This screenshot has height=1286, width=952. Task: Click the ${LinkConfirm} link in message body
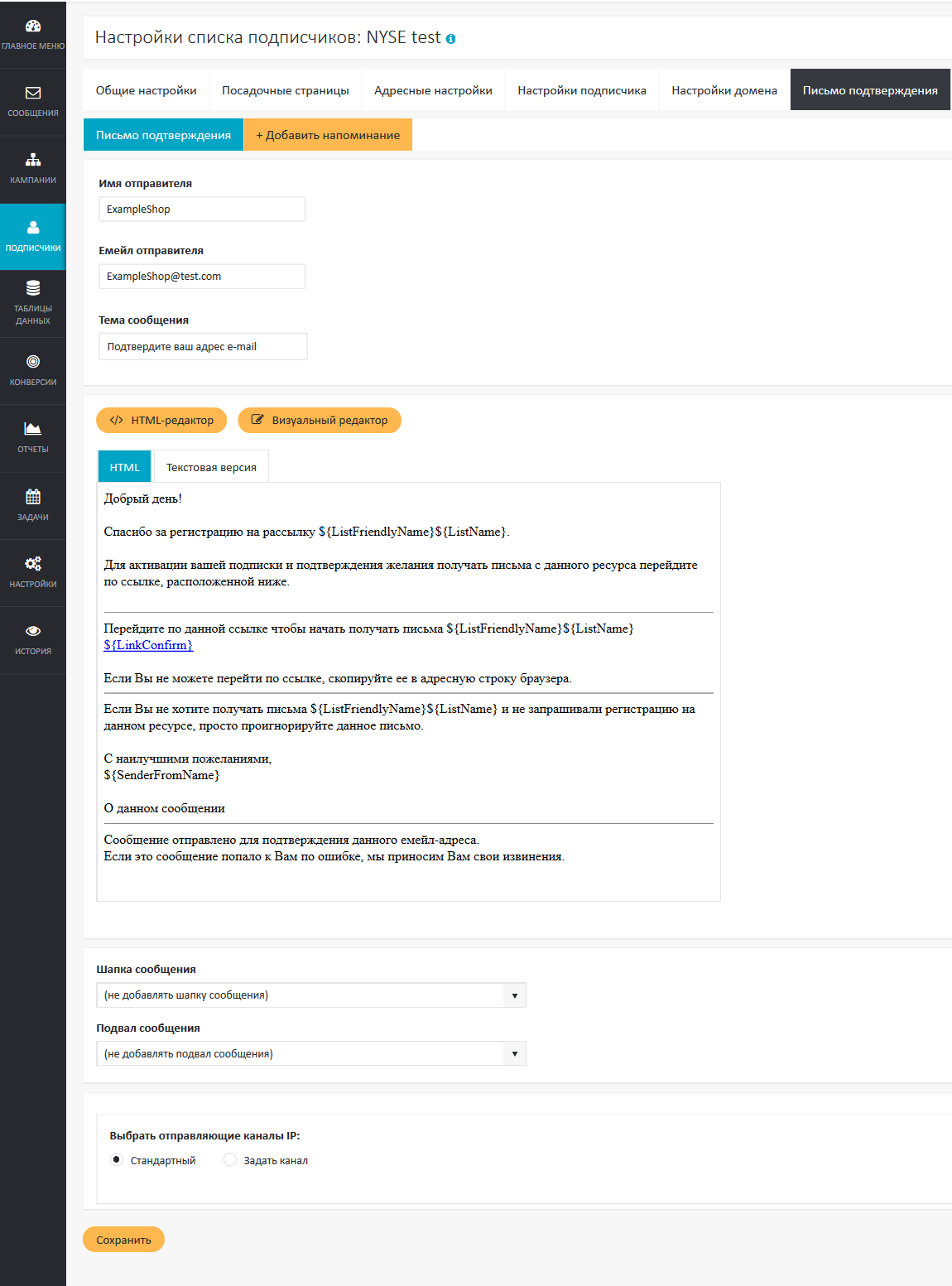(x=148, y=645)
